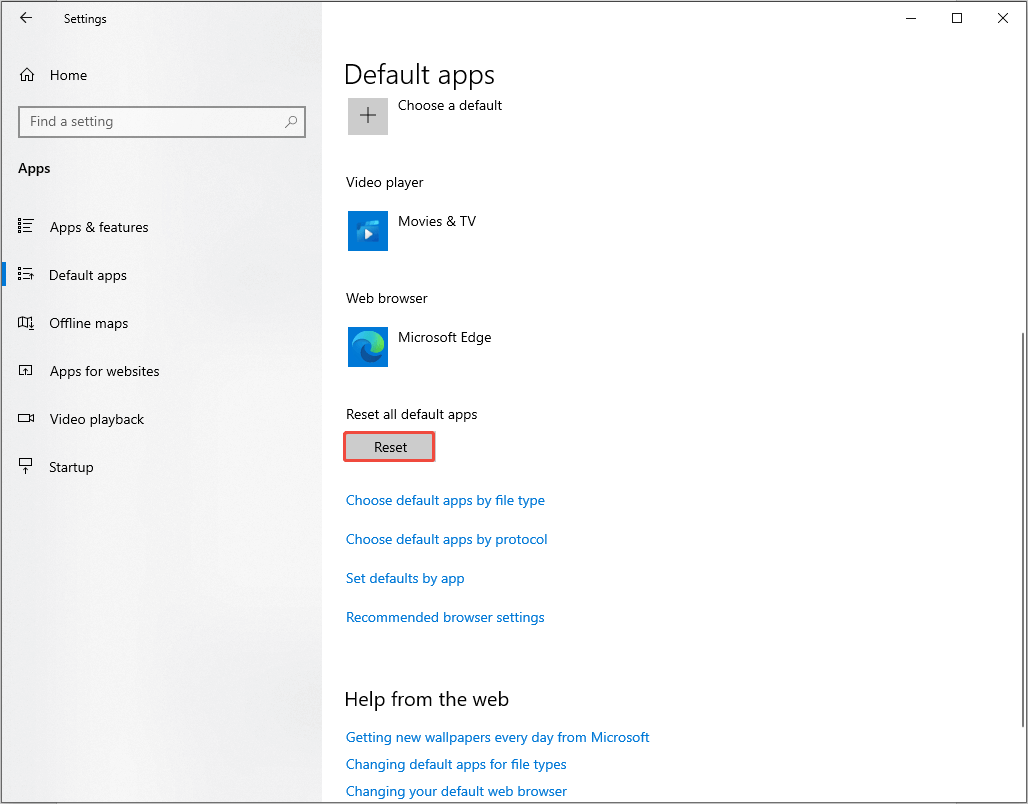Click the Find a setting search box
The width and height of the screenshot is (1028, 804).
click(x=150, y=122)
